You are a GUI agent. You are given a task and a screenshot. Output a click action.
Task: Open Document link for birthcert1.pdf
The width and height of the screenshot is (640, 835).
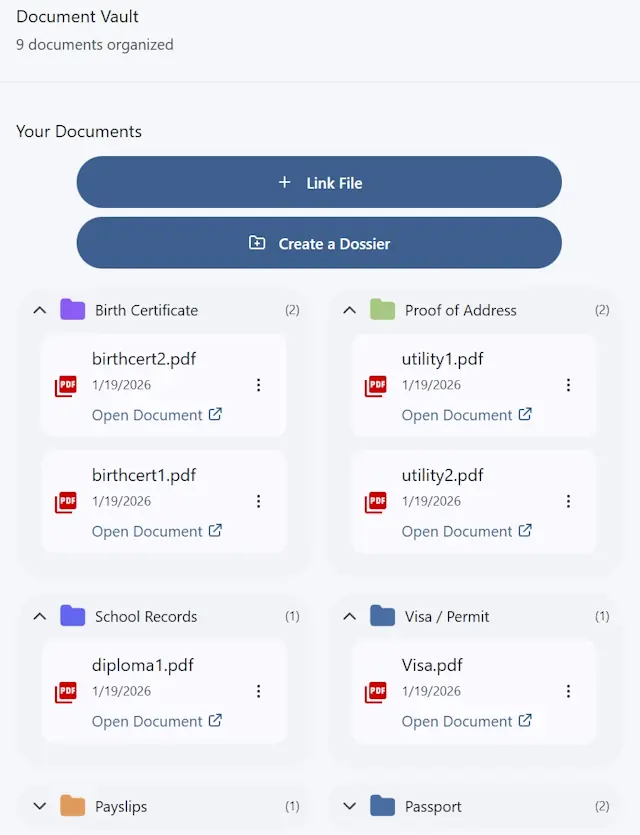click(157, 531)
